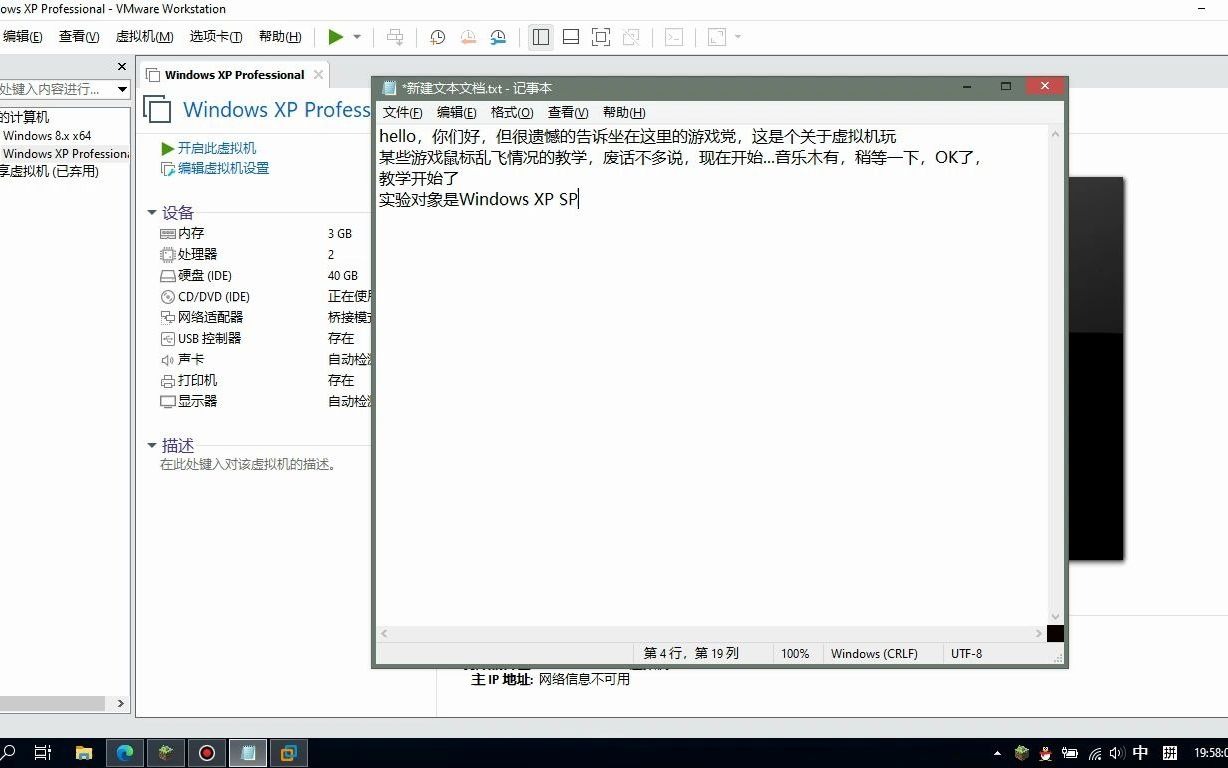This screenshot has height=768, width=1228.
Task: Click the 打印机 device entry
Action: (x=189, y=380)
